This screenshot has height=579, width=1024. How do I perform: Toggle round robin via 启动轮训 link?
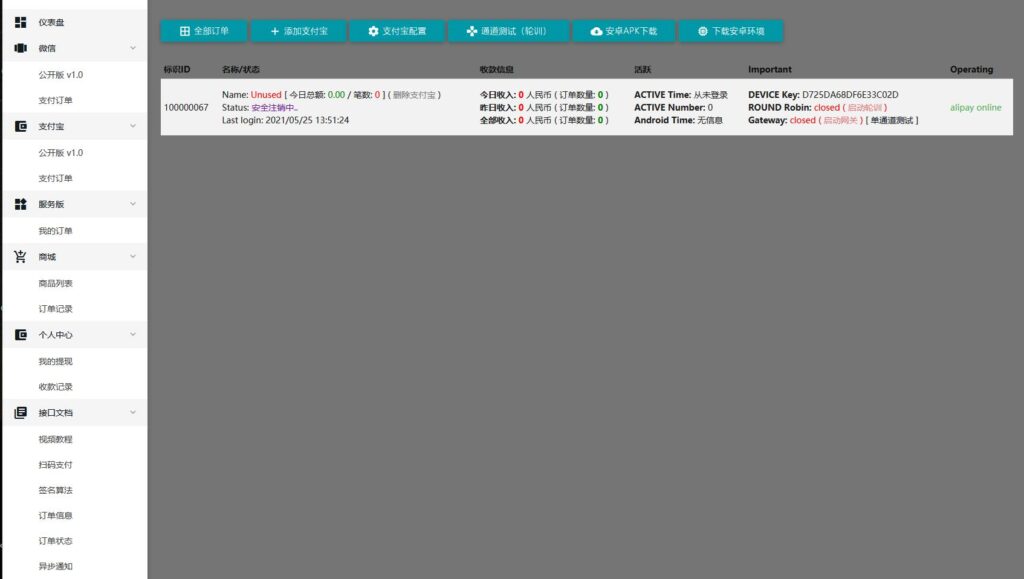click(x=866, y=107)
